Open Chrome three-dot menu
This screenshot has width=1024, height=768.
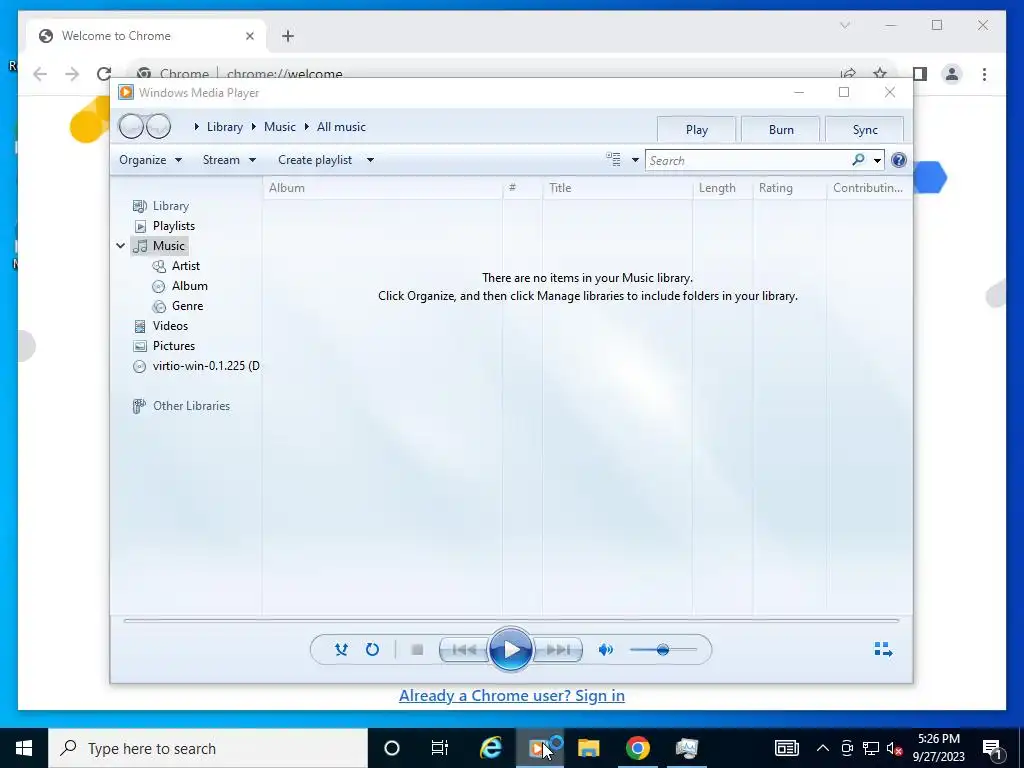click(984, 74)
